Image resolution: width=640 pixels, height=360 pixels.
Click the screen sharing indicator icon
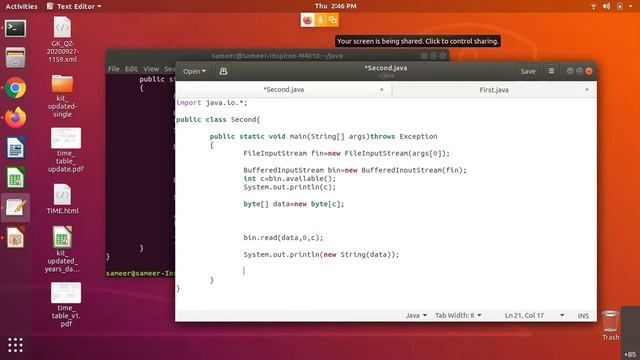click(333, 20)
